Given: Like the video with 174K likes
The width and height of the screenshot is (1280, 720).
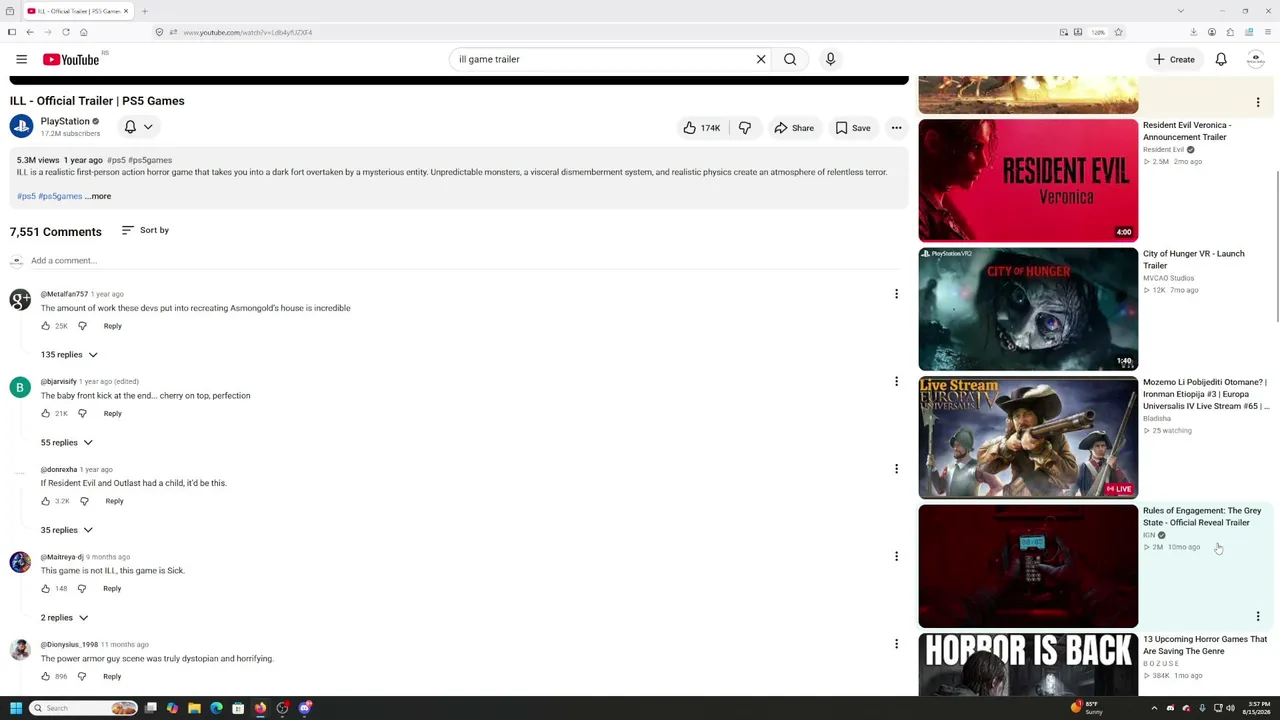Looking at the screenshot, I should coord(701,128).
